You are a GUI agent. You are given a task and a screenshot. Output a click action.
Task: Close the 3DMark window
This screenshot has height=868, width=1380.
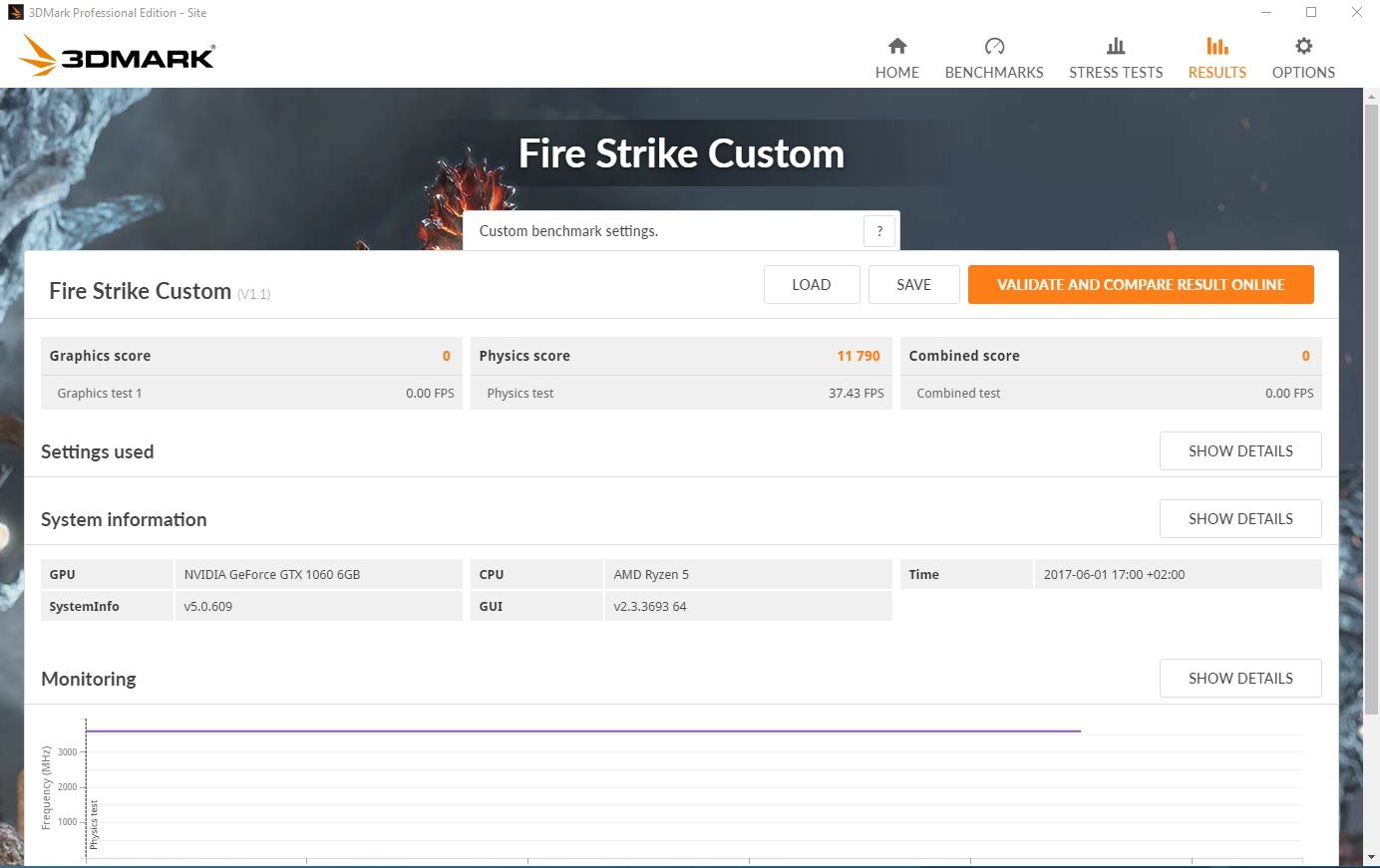(1357, 13)
